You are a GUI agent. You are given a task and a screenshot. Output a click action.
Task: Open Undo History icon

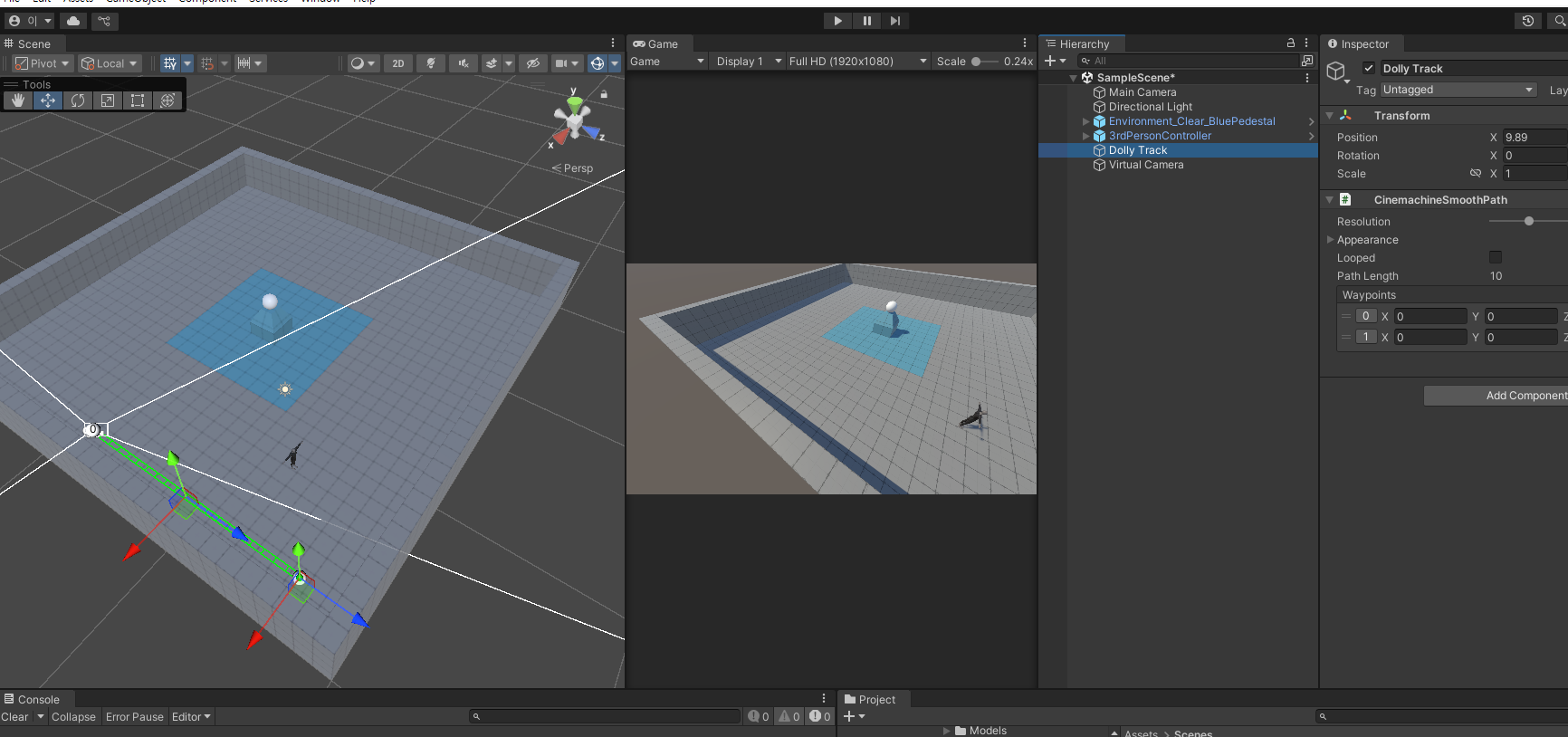click(1528, 21)
